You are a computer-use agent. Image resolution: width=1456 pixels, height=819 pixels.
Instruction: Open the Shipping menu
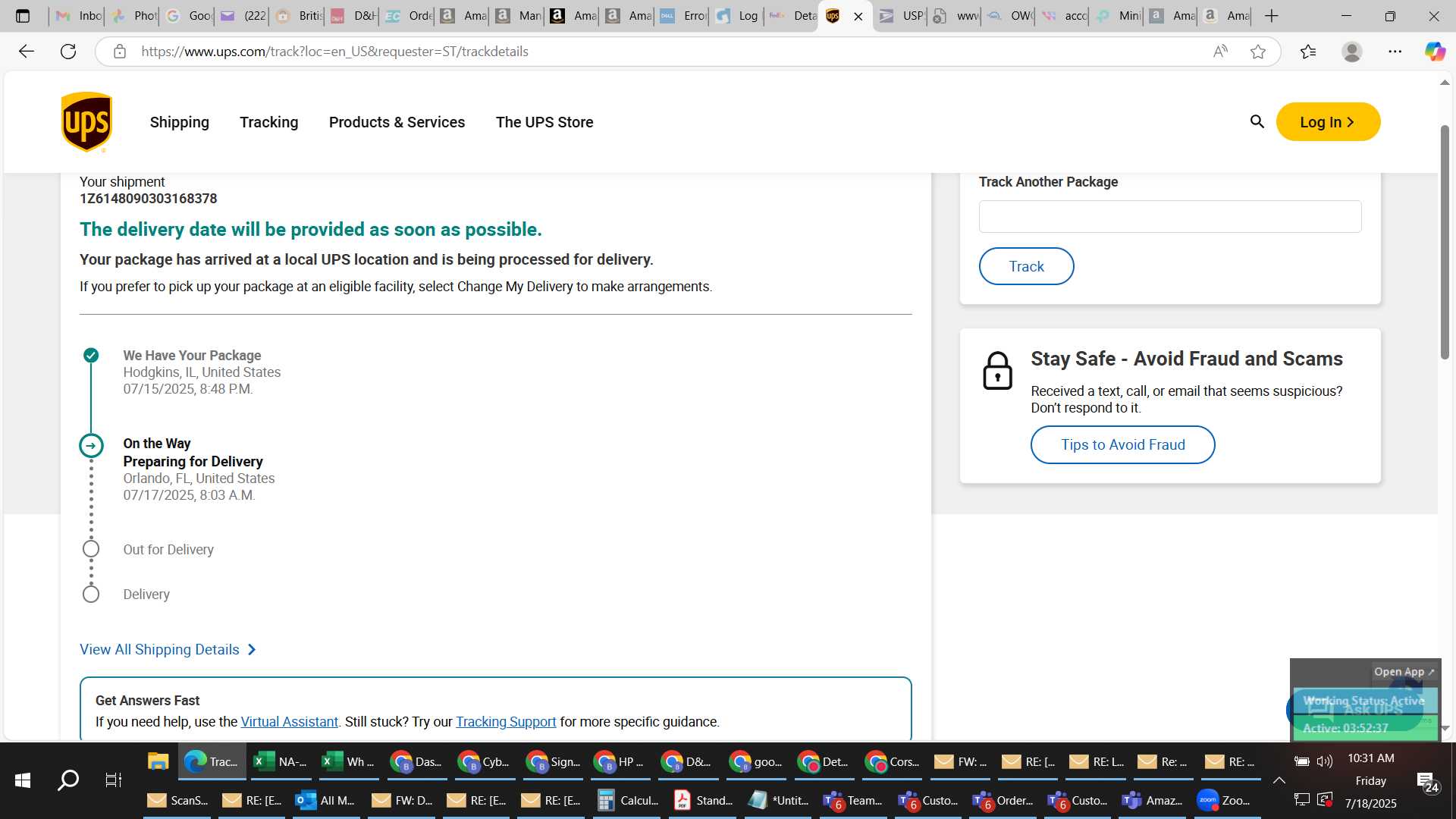179,122
